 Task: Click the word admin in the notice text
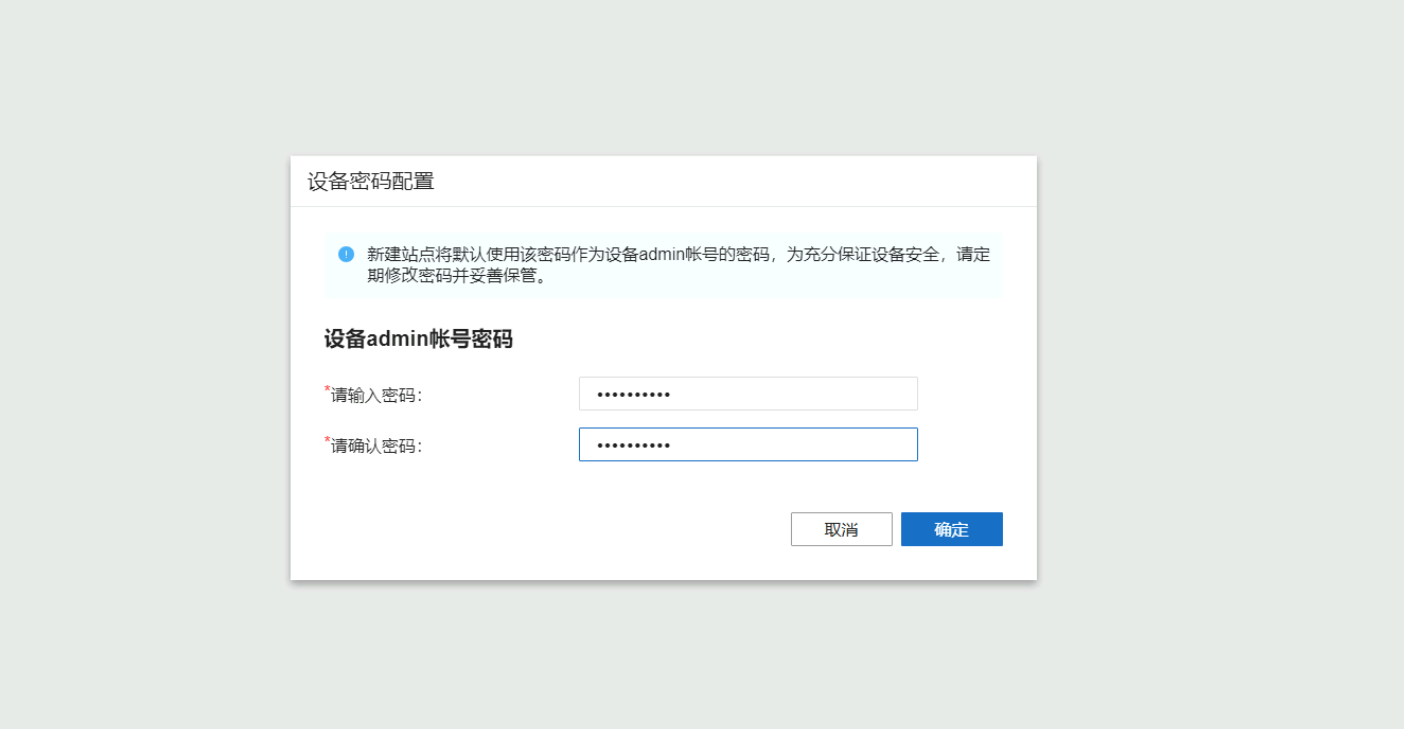click(x=660, y=254)
